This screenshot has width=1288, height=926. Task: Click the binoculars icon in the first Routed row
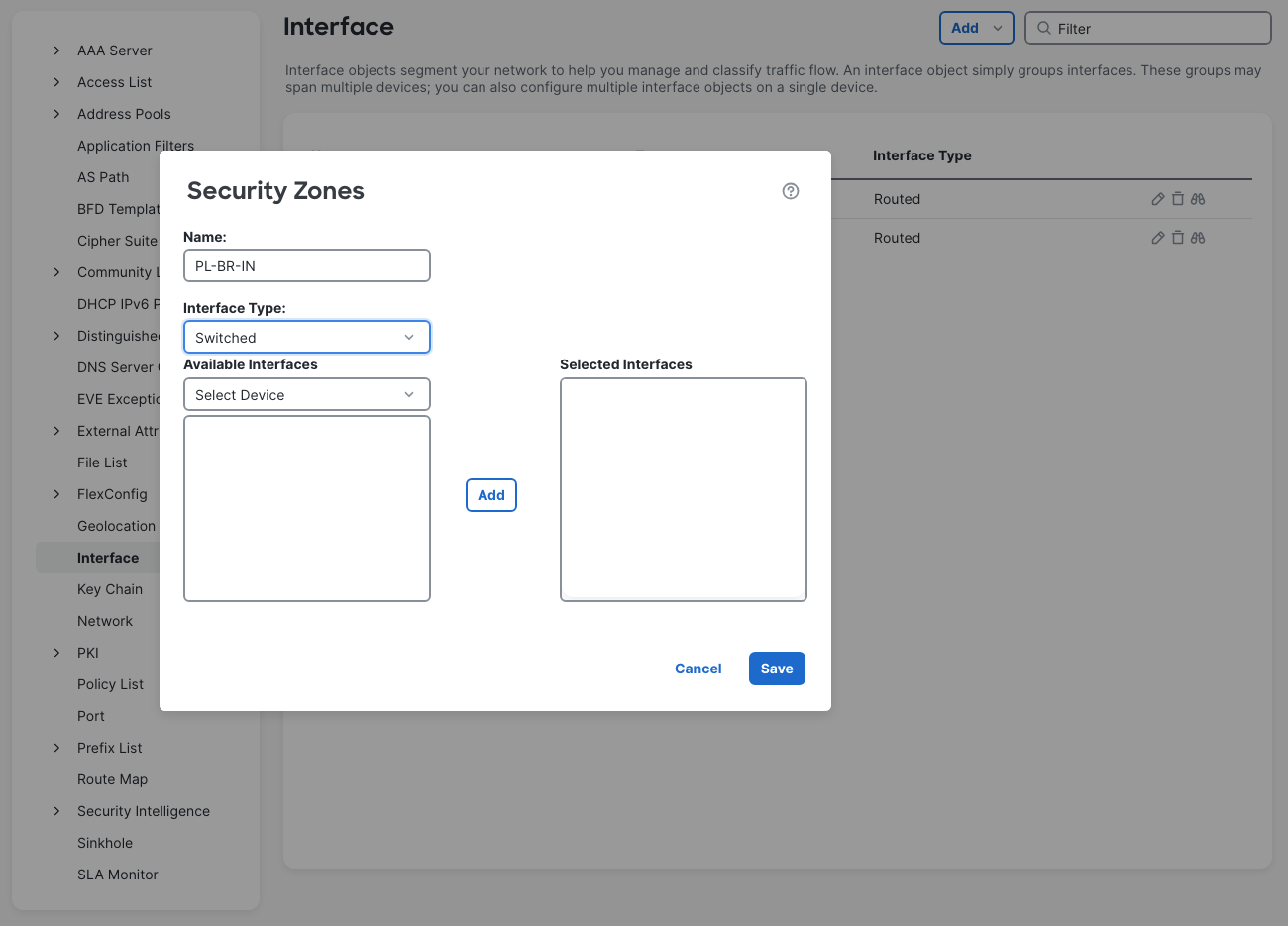1198,199
